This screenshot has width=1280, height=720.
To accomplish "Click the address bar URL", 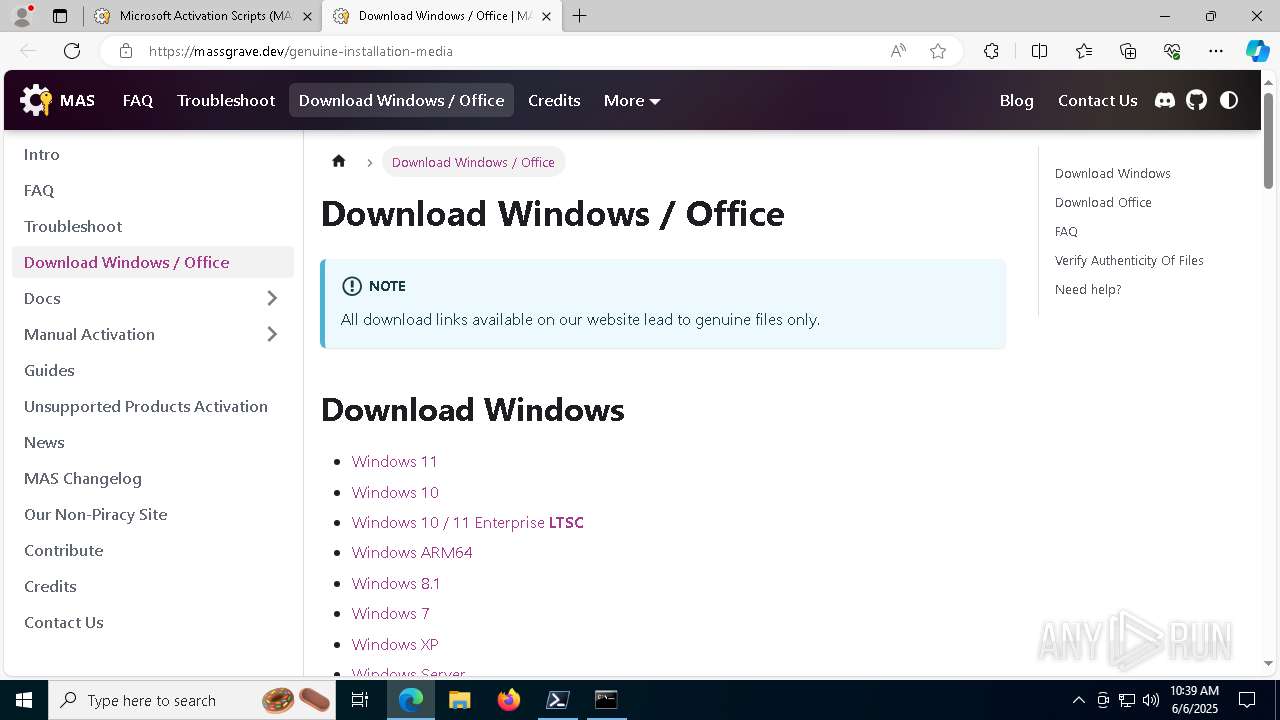I will pyautogui.click(x=301, y=51).
